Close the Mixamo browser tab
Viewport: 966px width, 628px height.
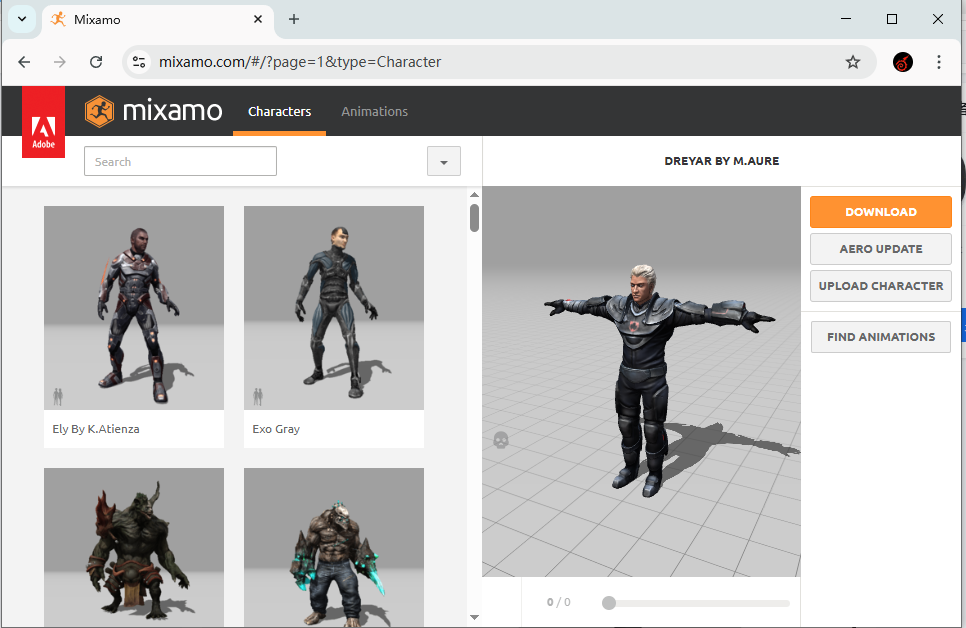pyautogui.click(x=258, y=19)
